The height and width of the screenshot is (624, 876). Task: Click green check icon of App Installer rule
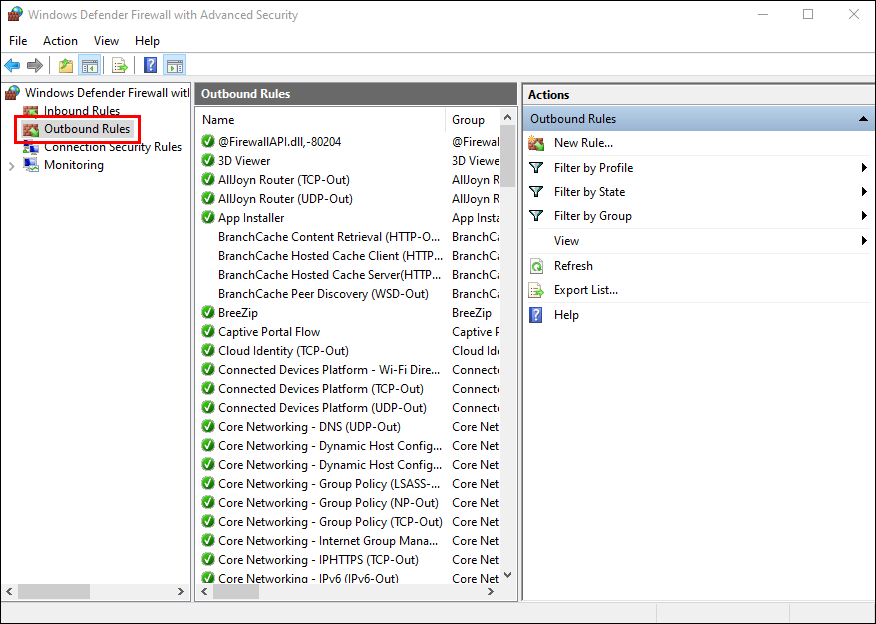point(208,217)
